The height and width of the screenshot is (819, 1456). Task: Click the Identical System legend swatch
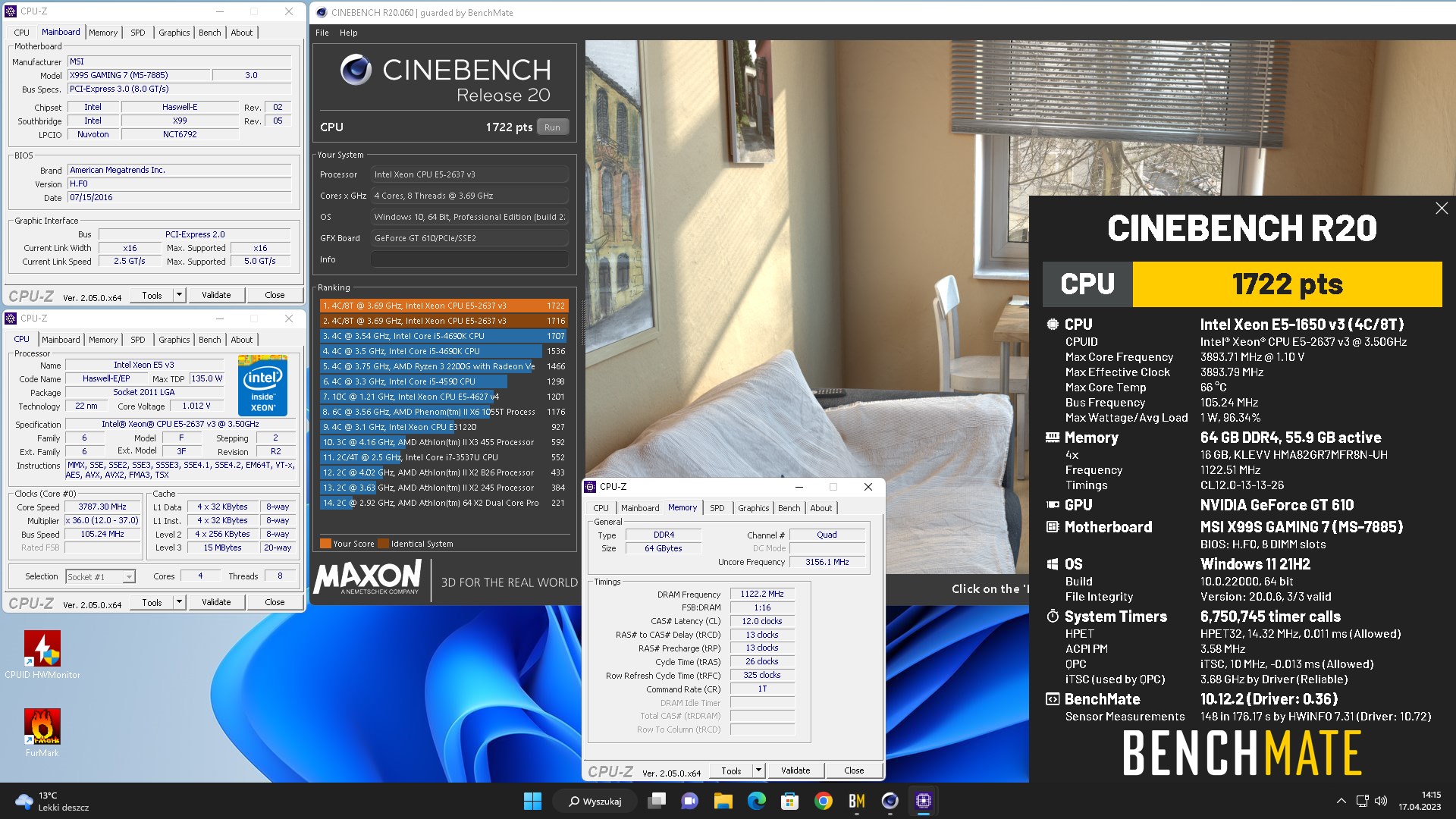(383, 544)
